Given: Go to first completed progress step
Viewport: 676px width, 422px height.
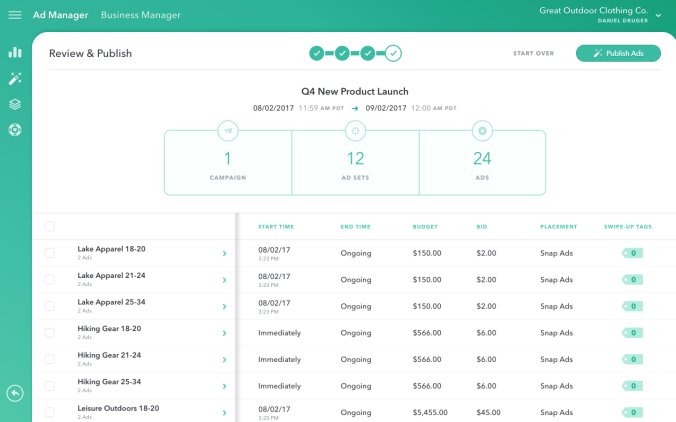Looking at the screenshot, I should pyautogui.click(x=316, y=53).
